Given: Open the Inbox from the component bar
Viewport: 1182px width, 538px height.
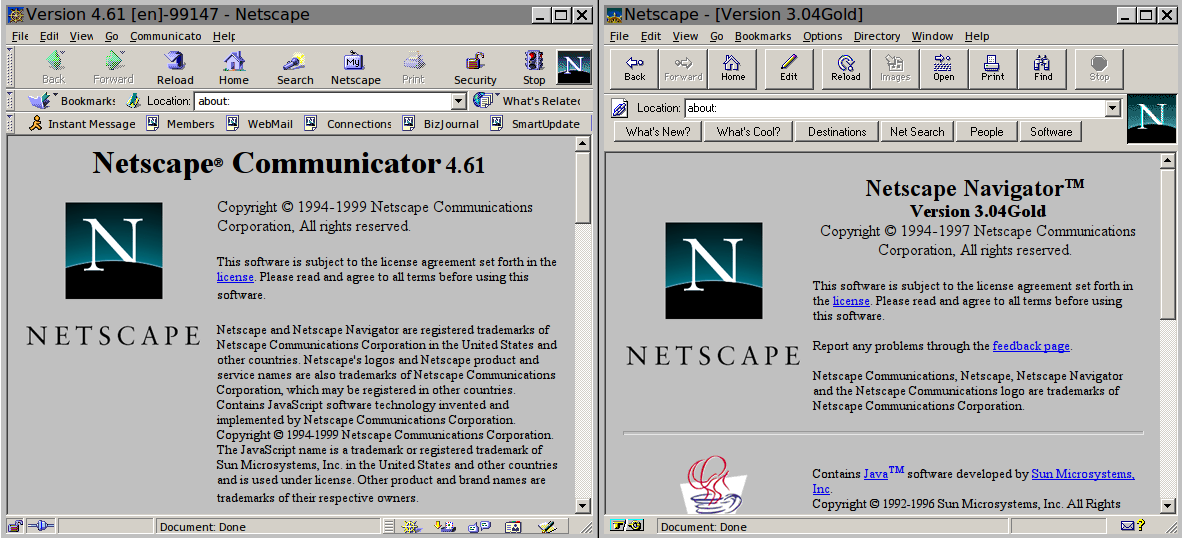Looking at the screenshot, I should [x=445, y=527].
